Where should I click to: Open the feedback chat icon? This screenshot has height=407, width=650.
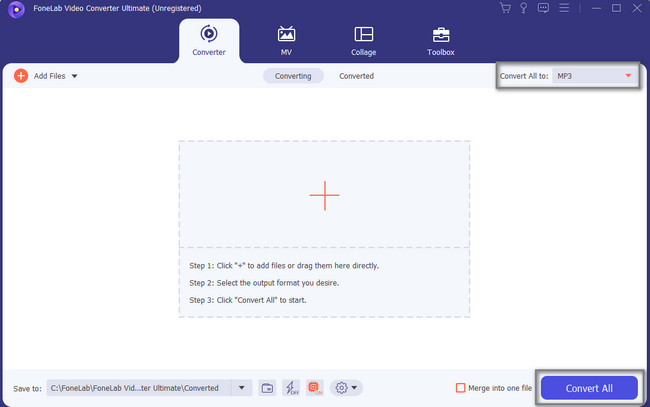(x=543, y=8)
